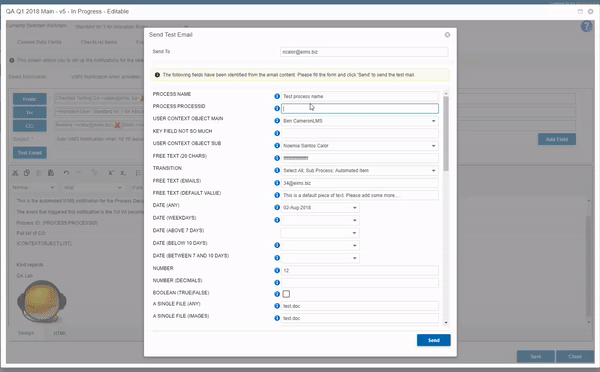This screenshot has width=600, height=372.
Task: Click info icon for DATE (WEEKDAYS)
Action: pos(277,220)
